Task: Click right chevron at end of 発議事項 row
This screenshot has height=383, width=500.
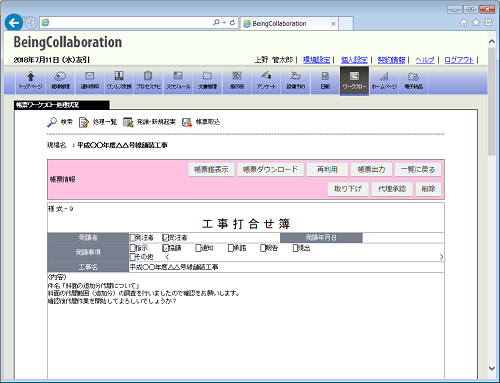Action: click(441, 257)
